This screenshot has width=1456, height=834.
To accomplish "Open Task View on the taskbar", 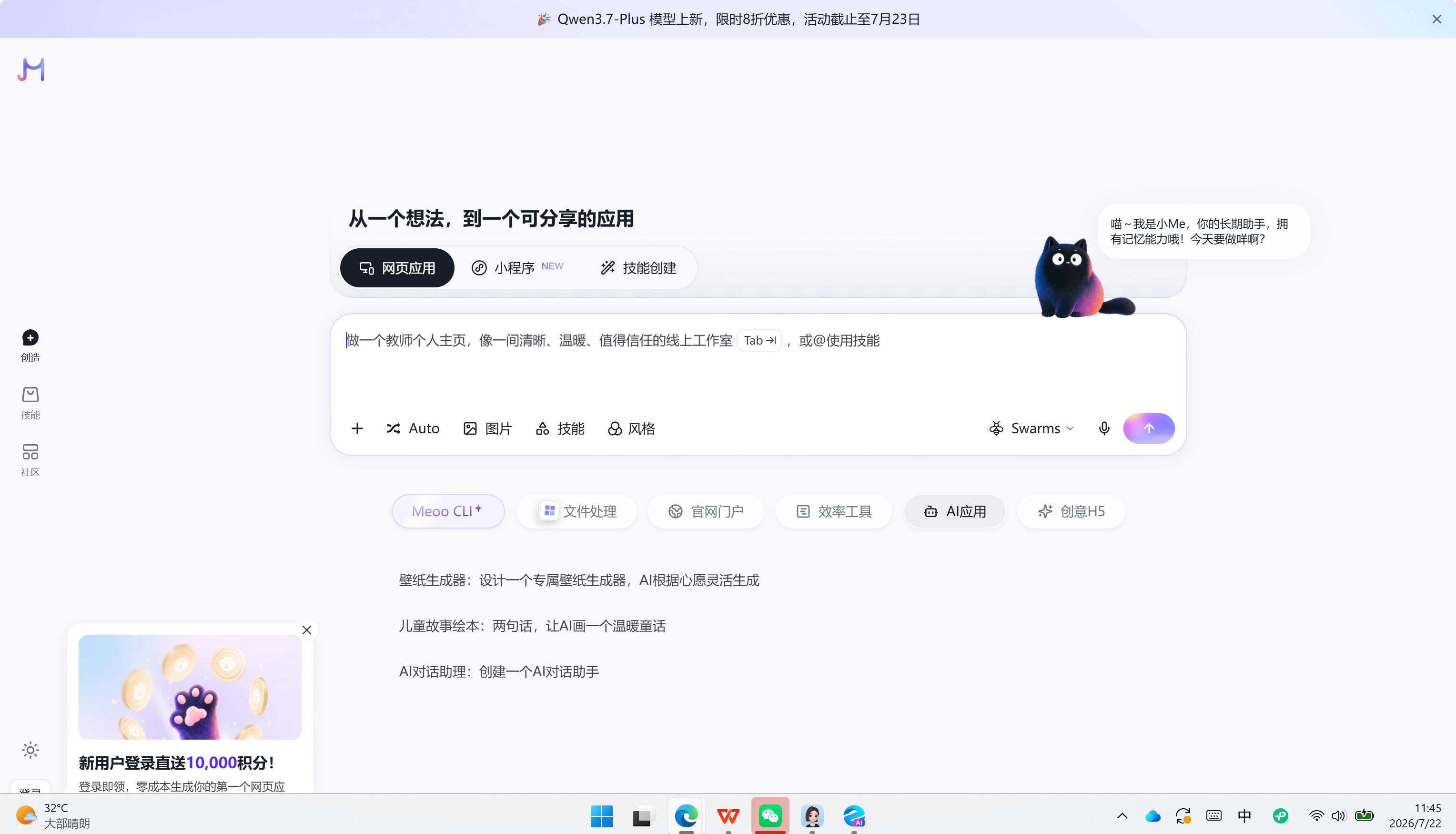I will click(644, 816).
